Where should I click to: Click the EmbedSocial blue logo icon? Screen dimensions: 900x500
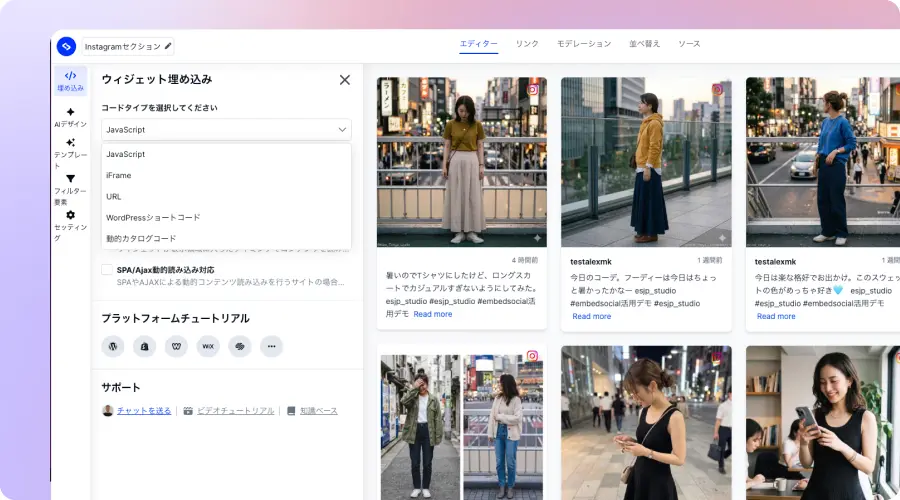click(66, 46)
